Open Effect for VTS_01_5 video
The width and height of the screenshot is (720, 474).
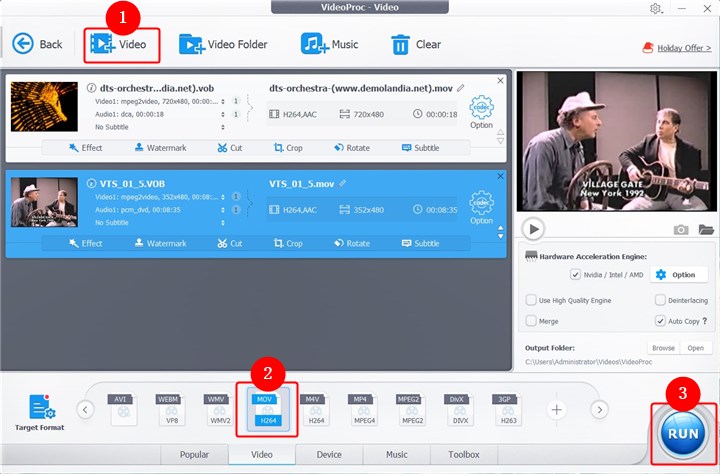[x=85, y=243]
